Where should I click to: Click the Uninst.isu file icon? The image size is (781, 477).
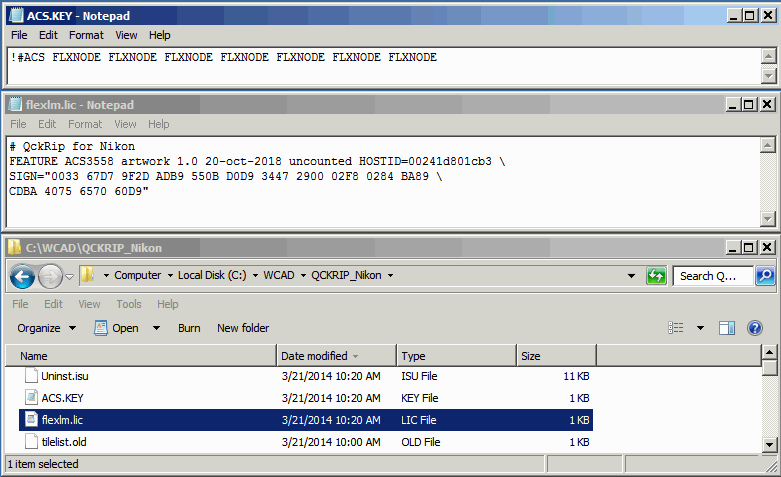(x=31, y=375)
